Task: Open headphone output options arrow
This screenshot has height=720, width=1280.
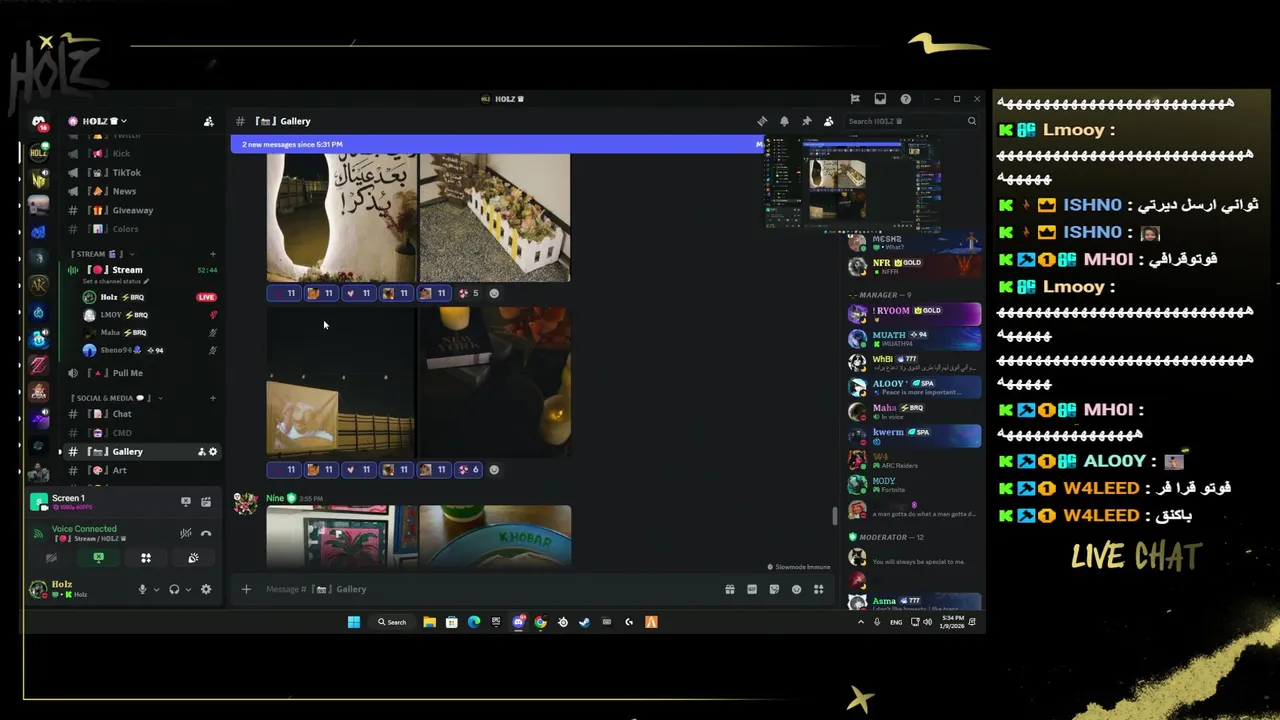Action: pyautogui.click(x=188, y=590)
